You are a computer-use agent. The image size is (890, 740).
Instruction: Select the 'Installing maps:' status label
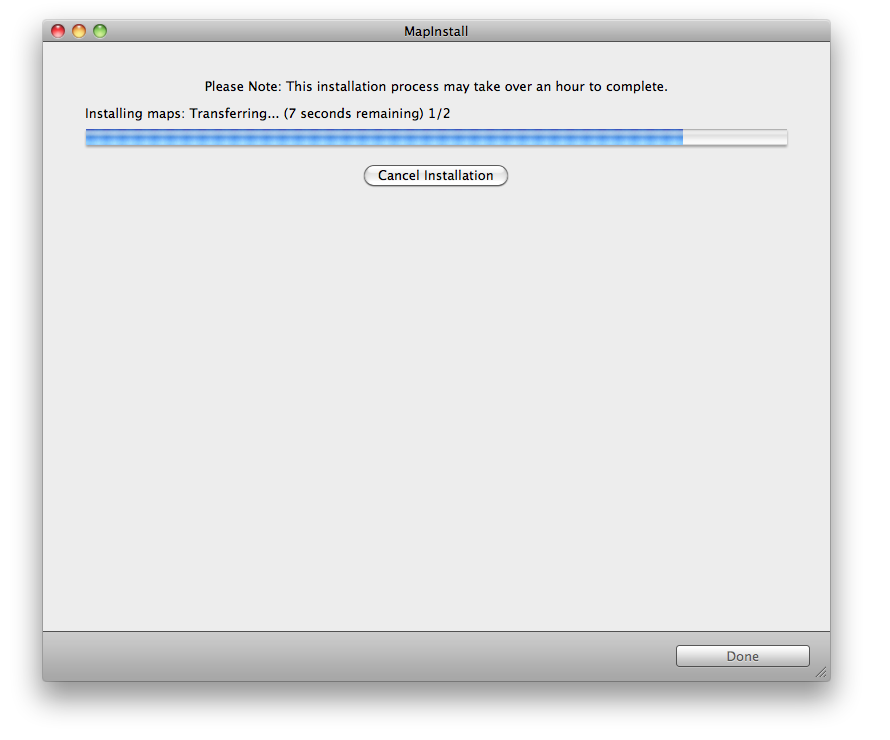click(135, 114)
